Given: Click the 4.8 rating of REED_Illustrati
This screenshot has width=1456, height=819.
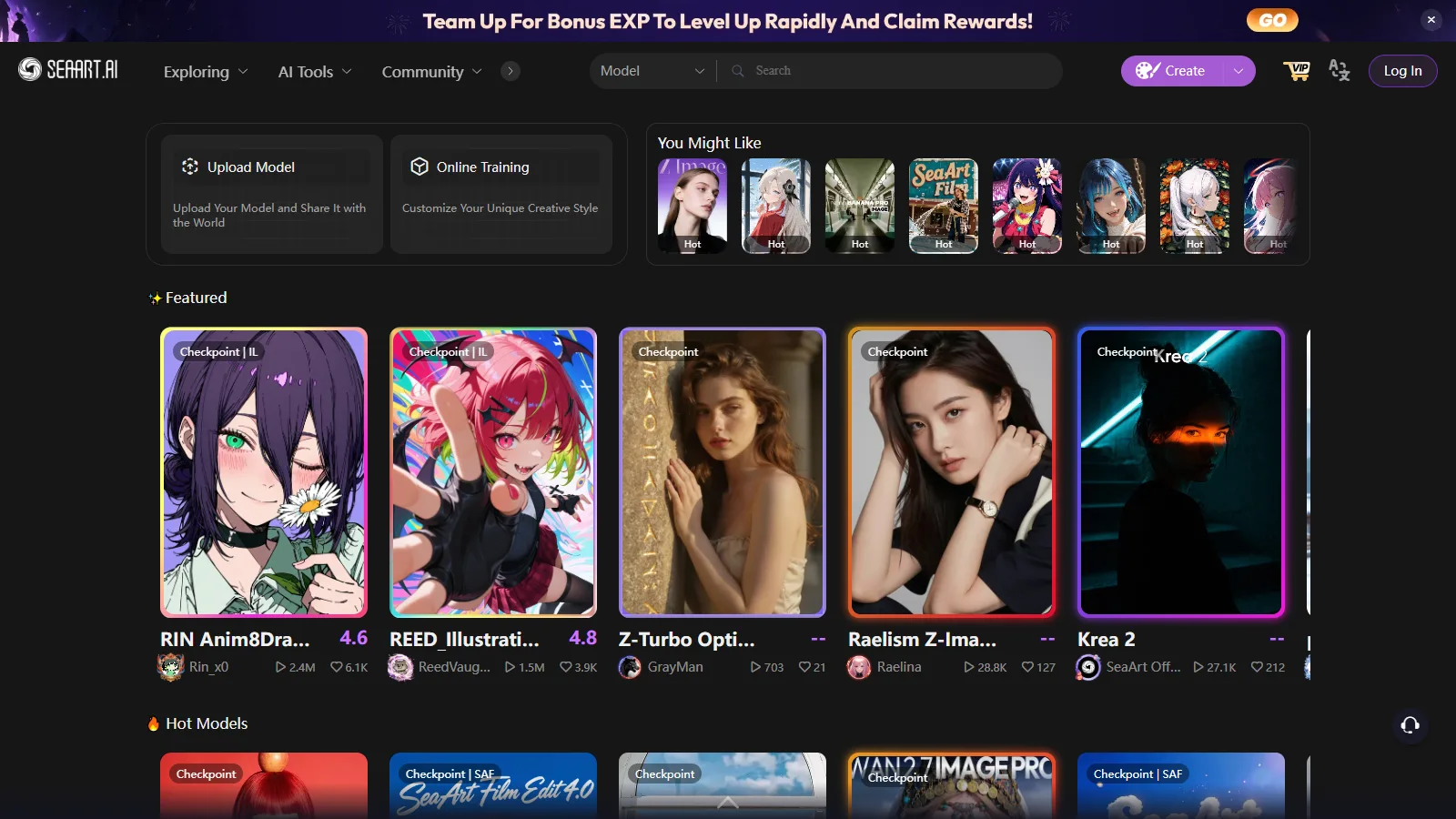Looking at the screenshot, I should [583, 638].
